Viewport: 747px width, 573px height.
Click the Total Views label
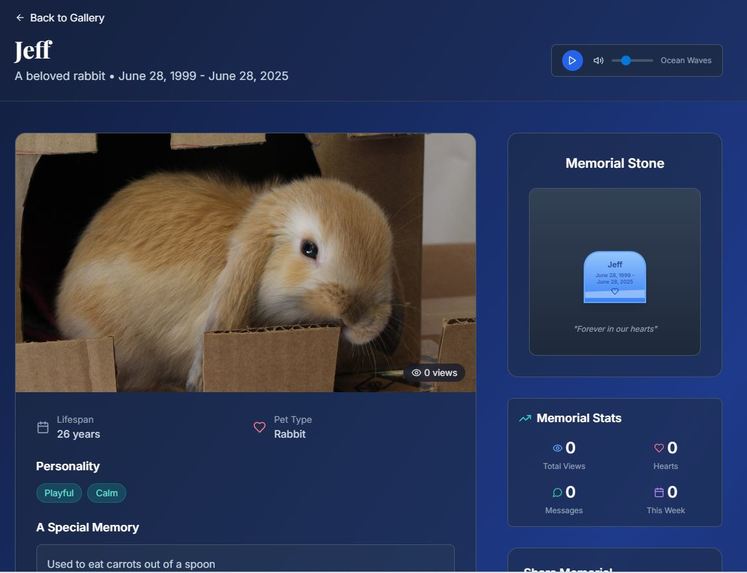(564, 466)
